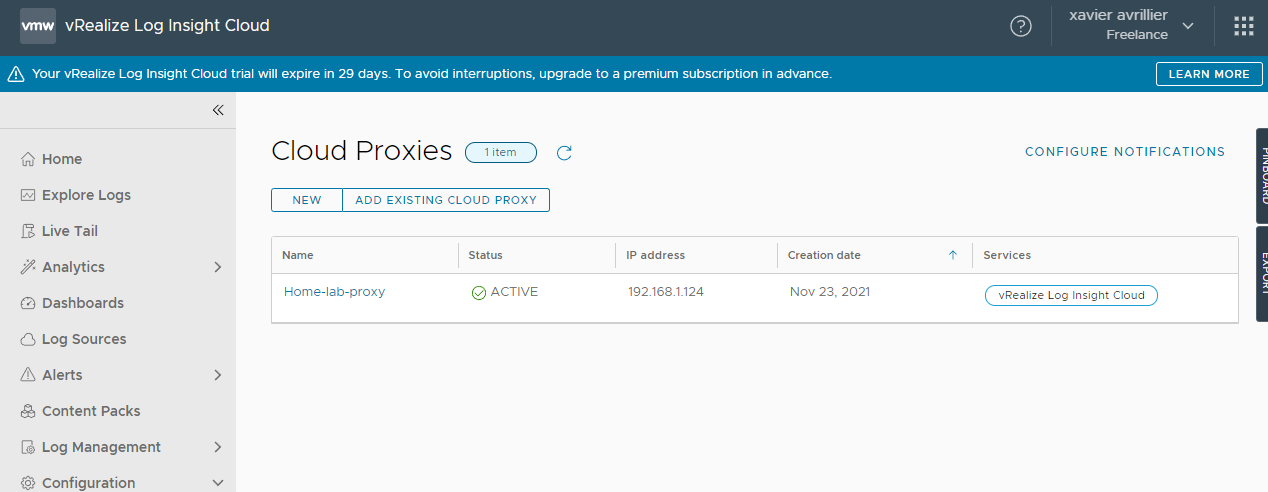
Task: Click the NEW cloud proxy button
Action: [x=307, y=200]
